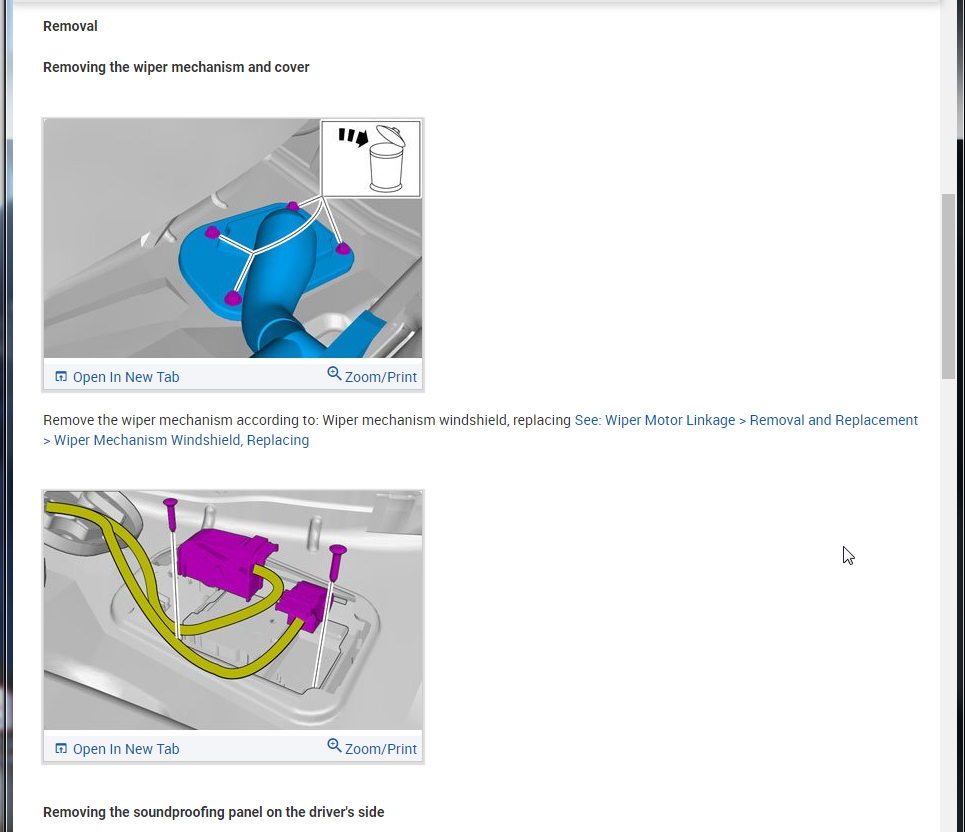
Task: Click the 'Wiper Mechanism Windshield, Replacing' link on the second line
Action: (181, 440)
